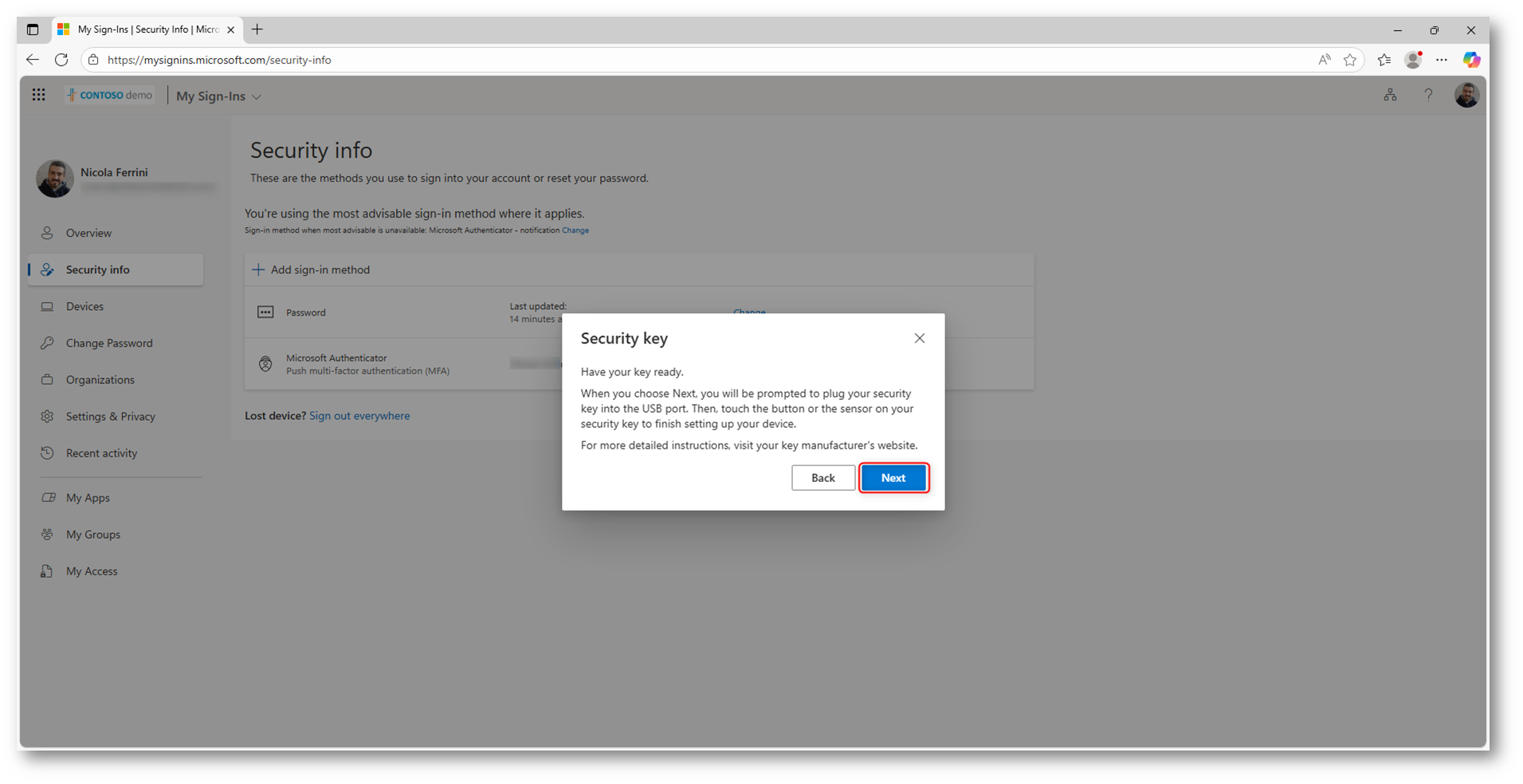Open the Help question mark icon
1523x784 pixels.
(x=1428, y=96)
